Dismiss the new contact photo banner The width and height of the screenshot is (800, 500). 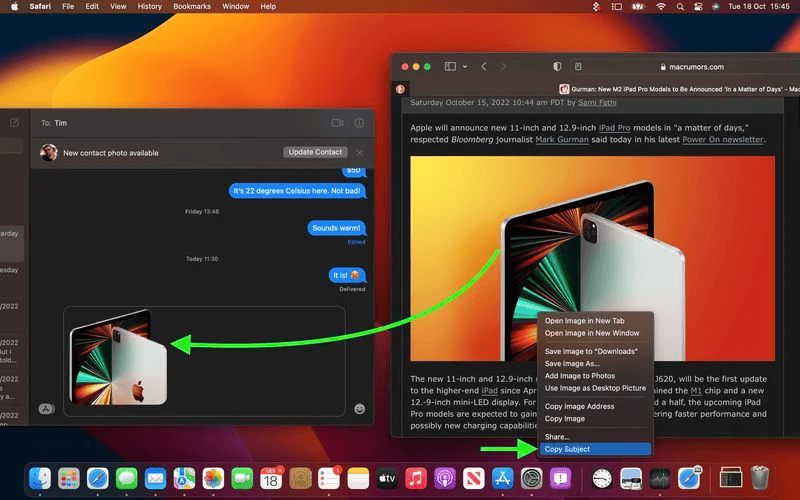359,152
